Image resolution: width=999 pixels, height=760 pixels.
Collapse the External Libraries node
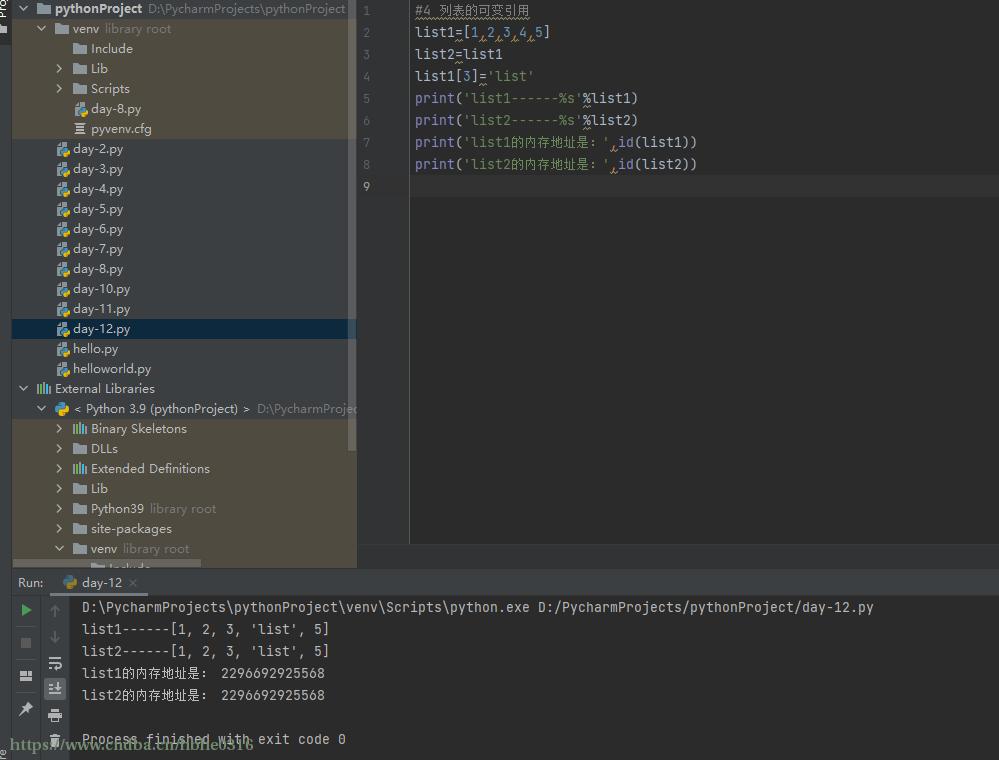click(24, 388)
